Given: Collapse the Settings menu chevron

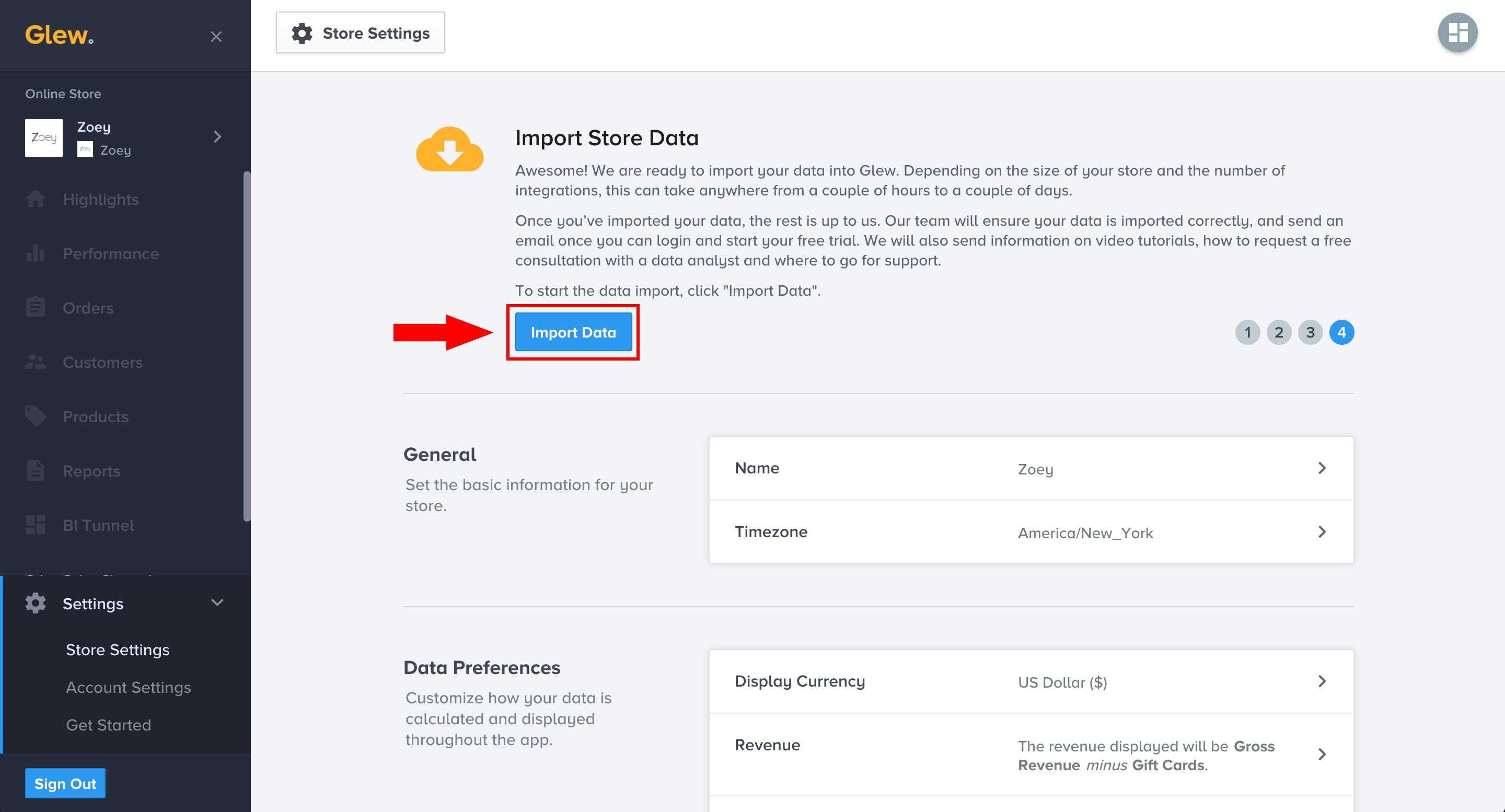Looking at the screenshot, I should click(x=217, y=603).
